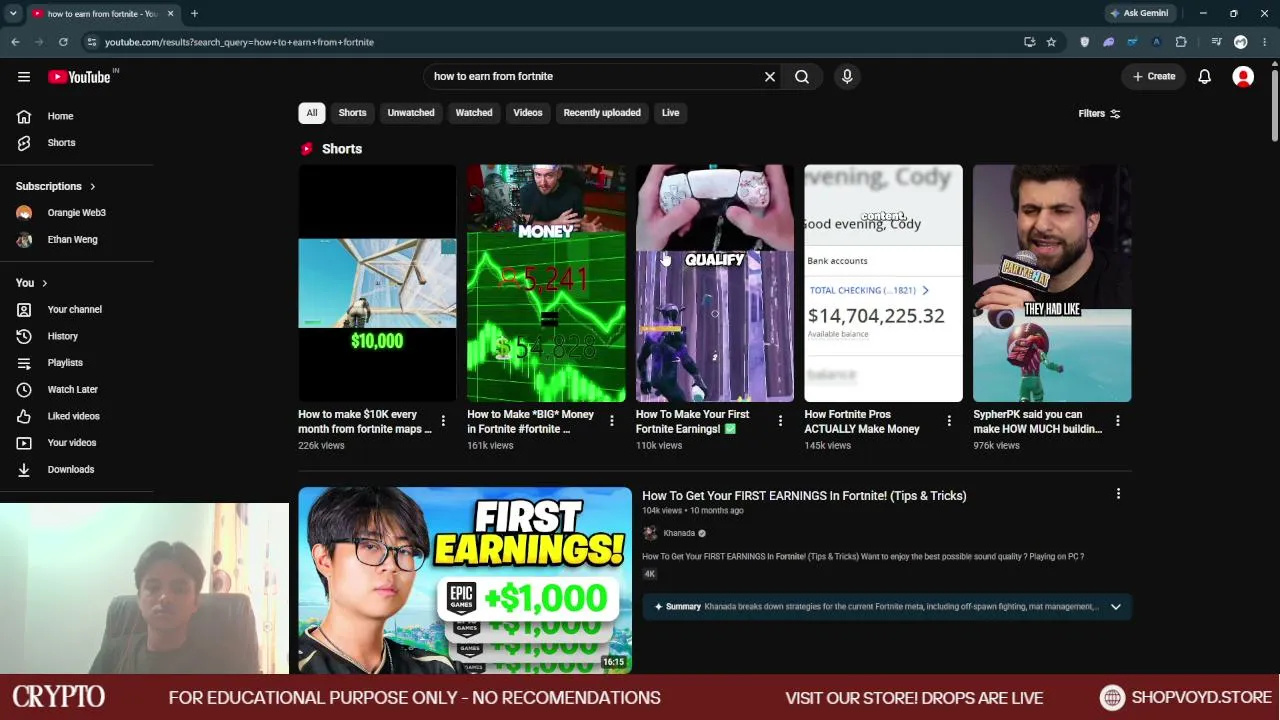Screen dimensions: 1280x720
Task: Expand the You section chevron
Action: (44, 283)
